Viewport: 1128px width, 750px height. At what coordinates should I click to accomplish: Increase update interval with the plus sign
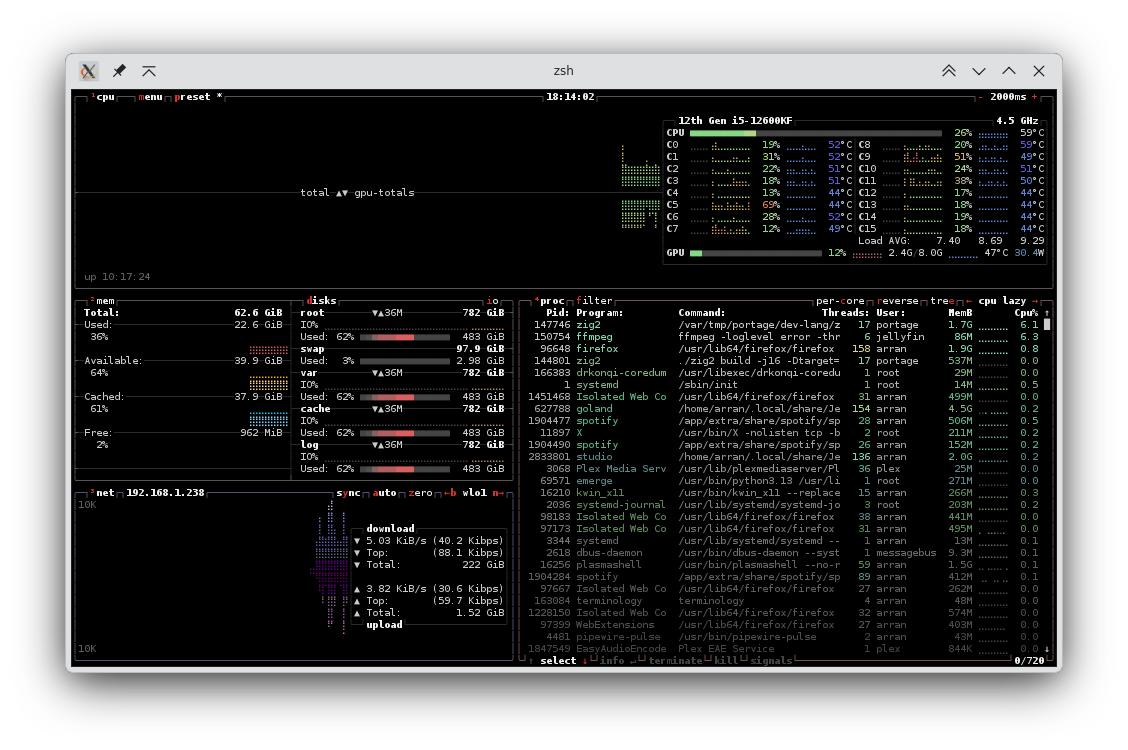pyautogui.click(x=1034, y=97)
